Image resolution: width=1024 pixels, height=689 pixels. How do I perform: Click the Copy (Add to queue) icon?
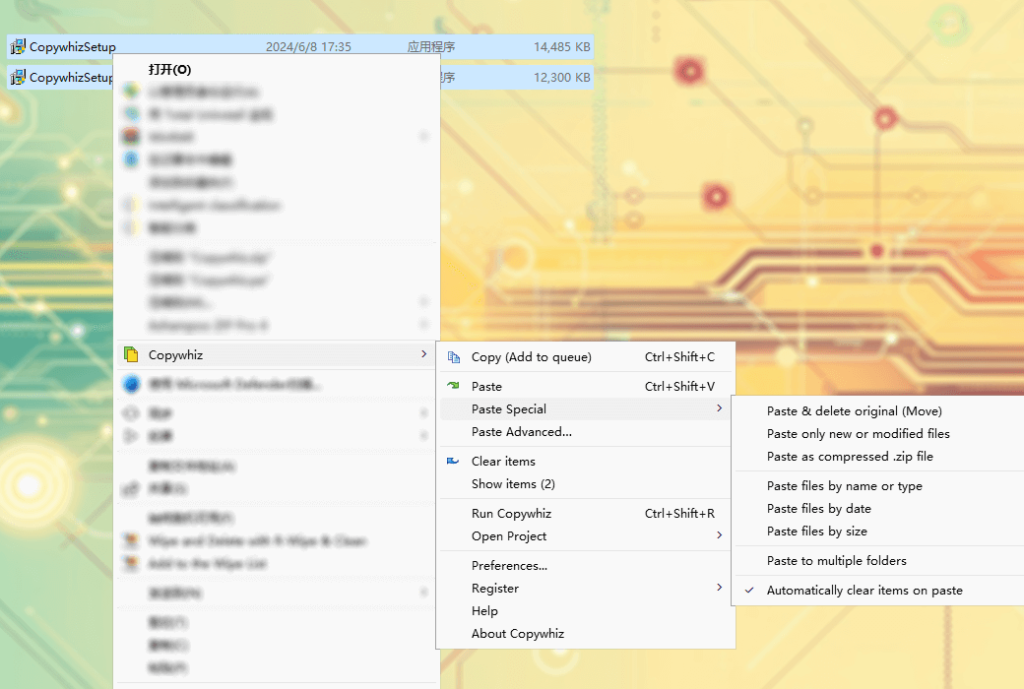click(x=453, y=357)
